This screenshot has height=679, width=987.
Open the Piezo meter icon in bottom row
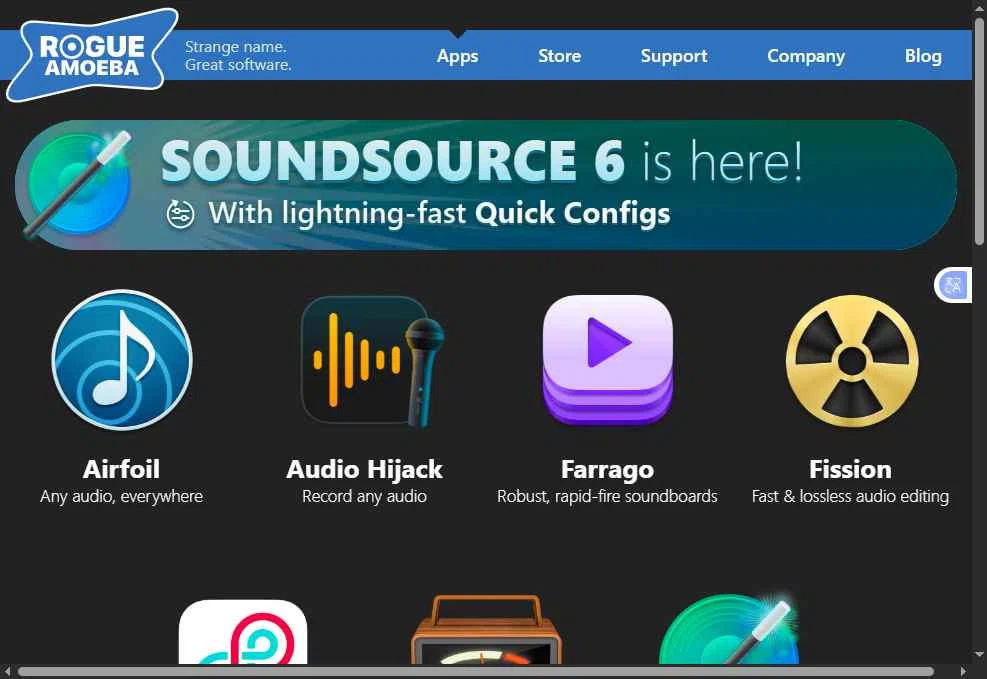[486, 630]
